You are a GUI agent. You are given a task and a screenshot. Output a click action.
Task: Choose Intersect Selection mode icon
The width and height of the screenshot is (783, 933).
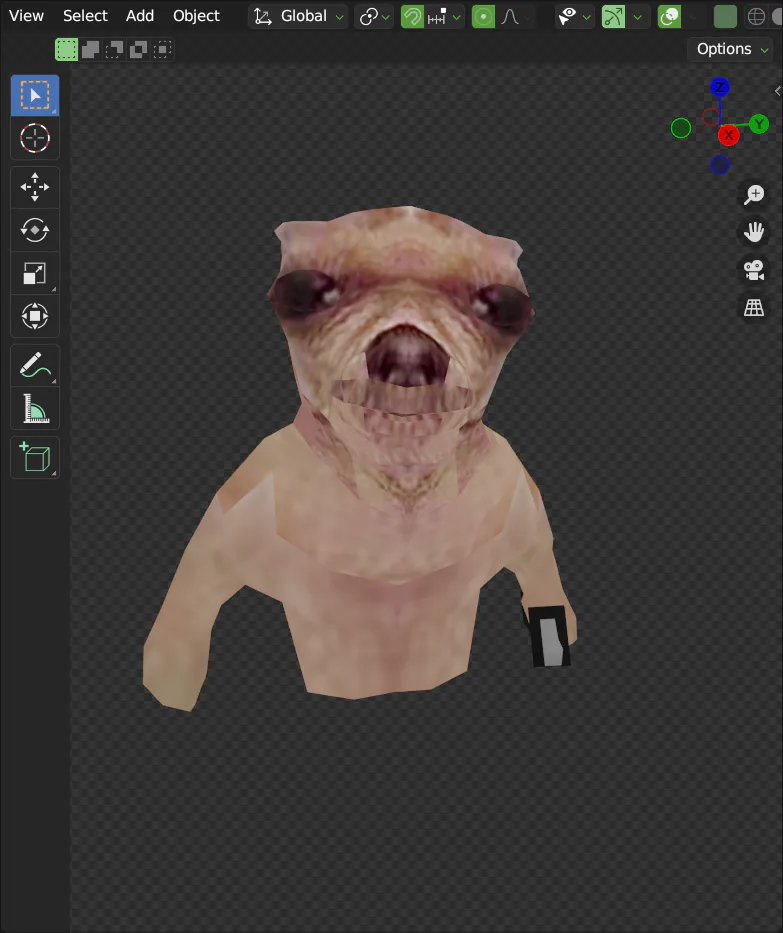pos(162,49)
